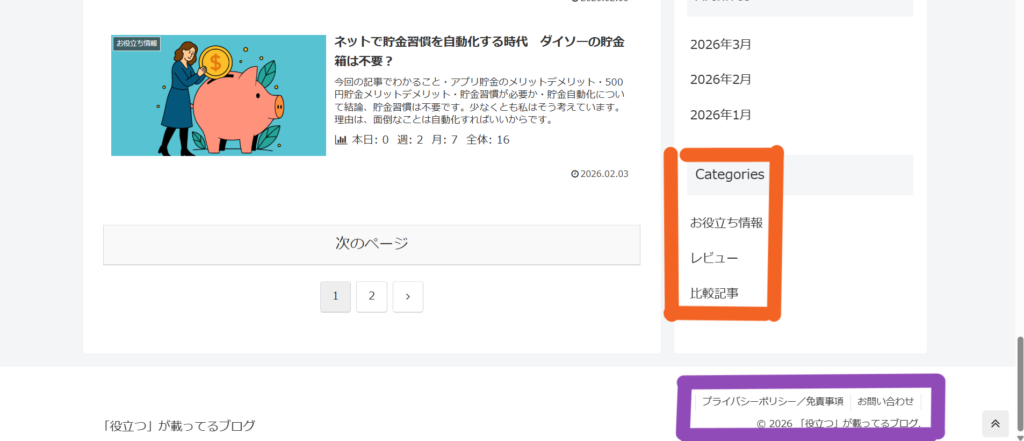Open the 2026年3月 archive
The width and height of the screenshot is (1024, 441).
[720, 45]
